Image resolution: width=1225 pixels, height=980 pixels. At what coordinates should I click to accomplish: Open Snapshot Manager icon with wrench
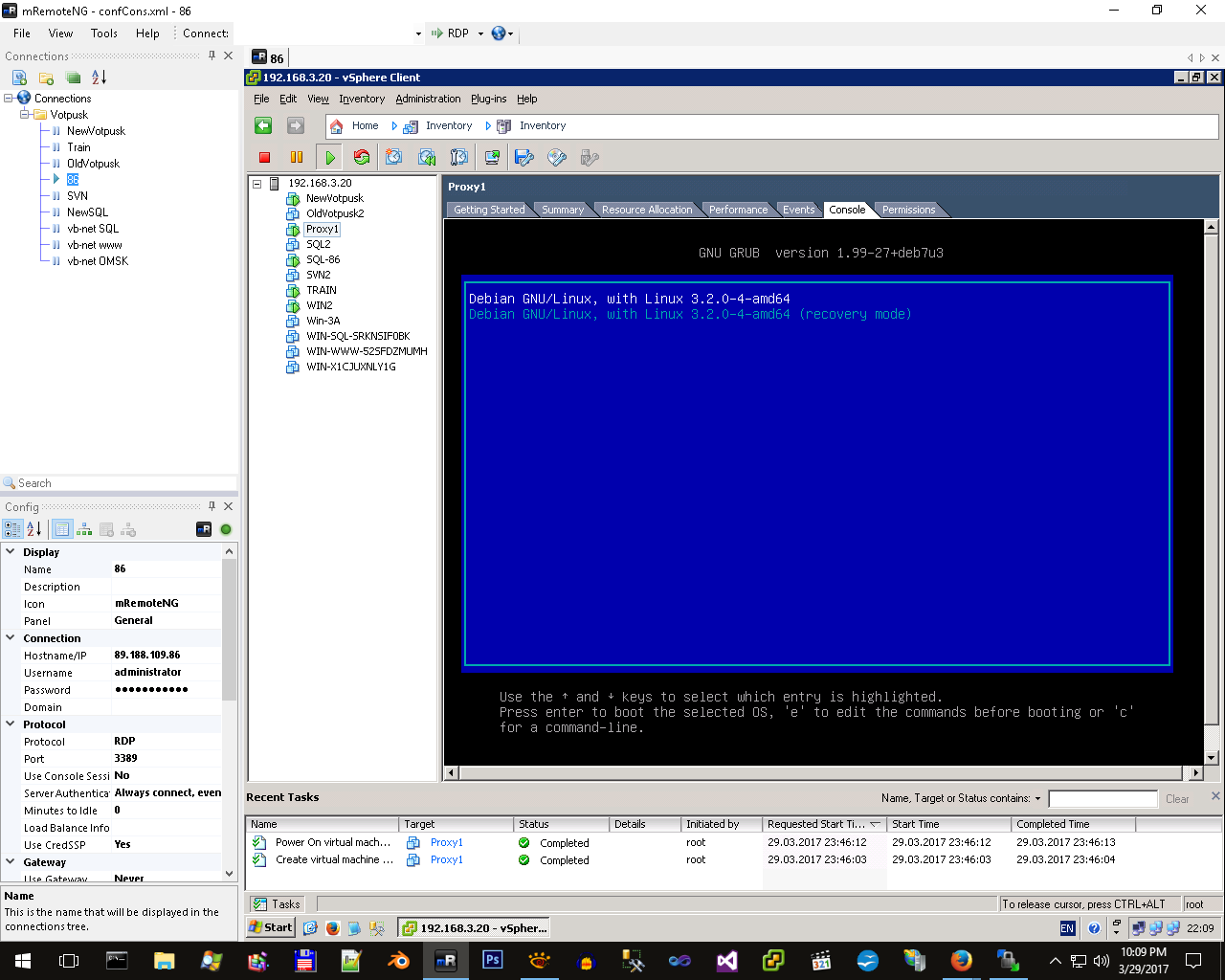pyautogui.click(x=459, y=157)
